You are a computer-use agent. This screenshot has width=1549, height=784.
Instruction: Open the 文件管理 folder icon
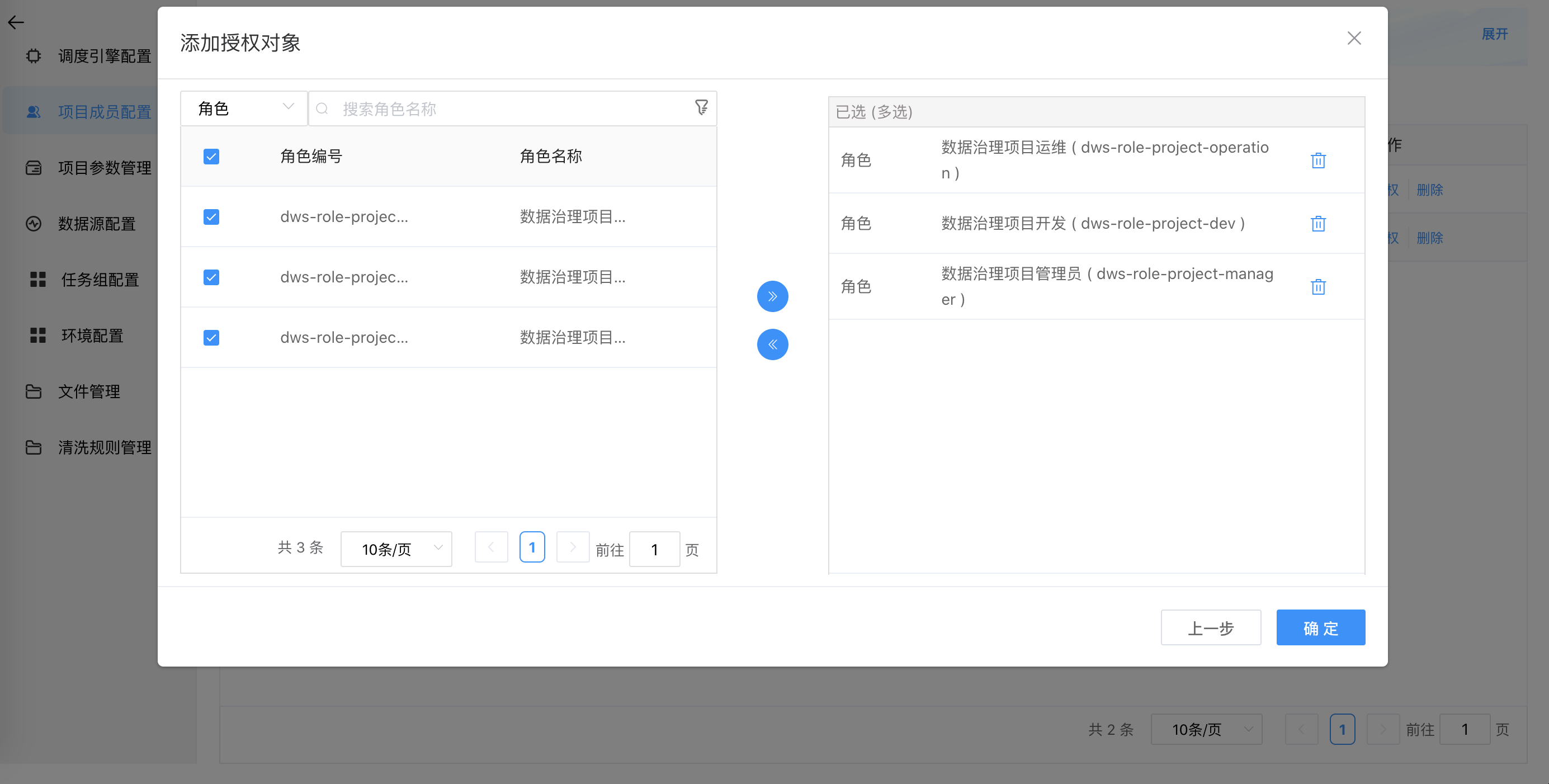[33, 391]
